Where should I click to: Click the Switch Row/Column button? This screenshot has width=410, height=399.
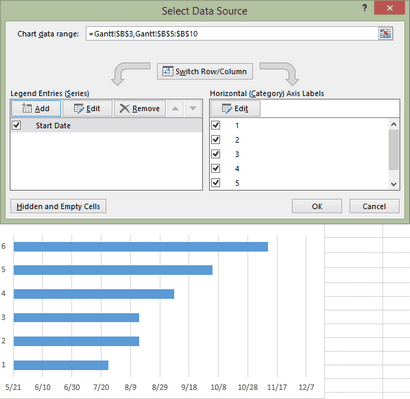(x=205, y=71)
